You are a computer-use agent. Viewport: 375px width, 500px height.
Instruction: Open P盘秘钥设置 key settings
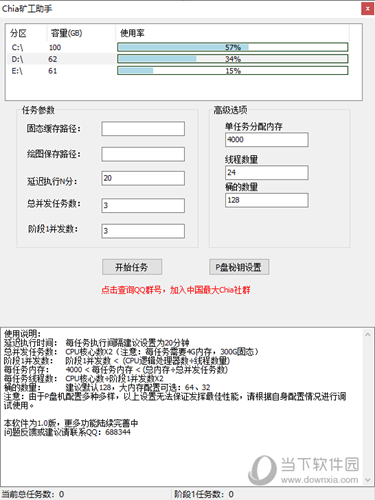tap(239, 267)
